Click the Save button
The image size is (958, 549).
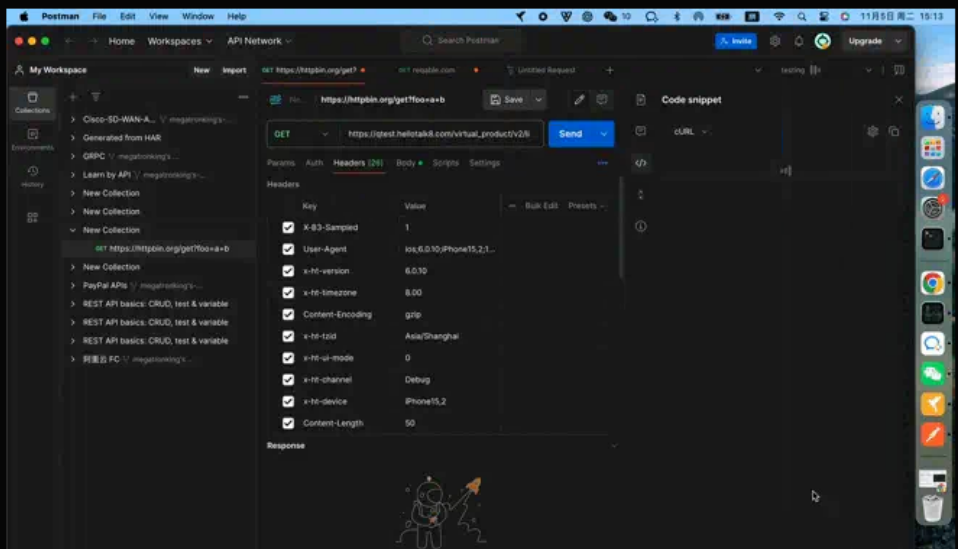pos(507,100)
